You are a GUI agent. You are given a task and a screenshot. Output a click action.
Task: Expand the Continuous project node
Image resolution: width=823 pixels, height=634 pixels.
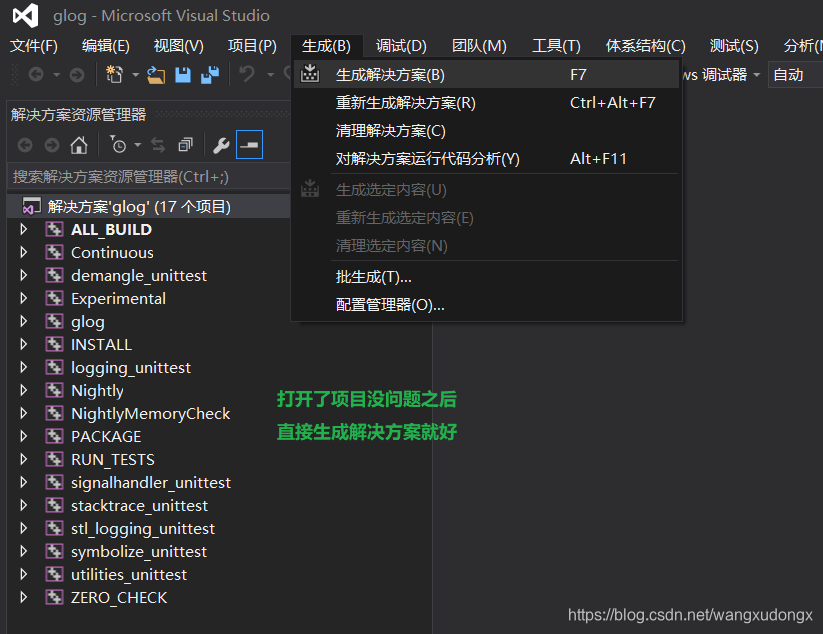point(24,252)
